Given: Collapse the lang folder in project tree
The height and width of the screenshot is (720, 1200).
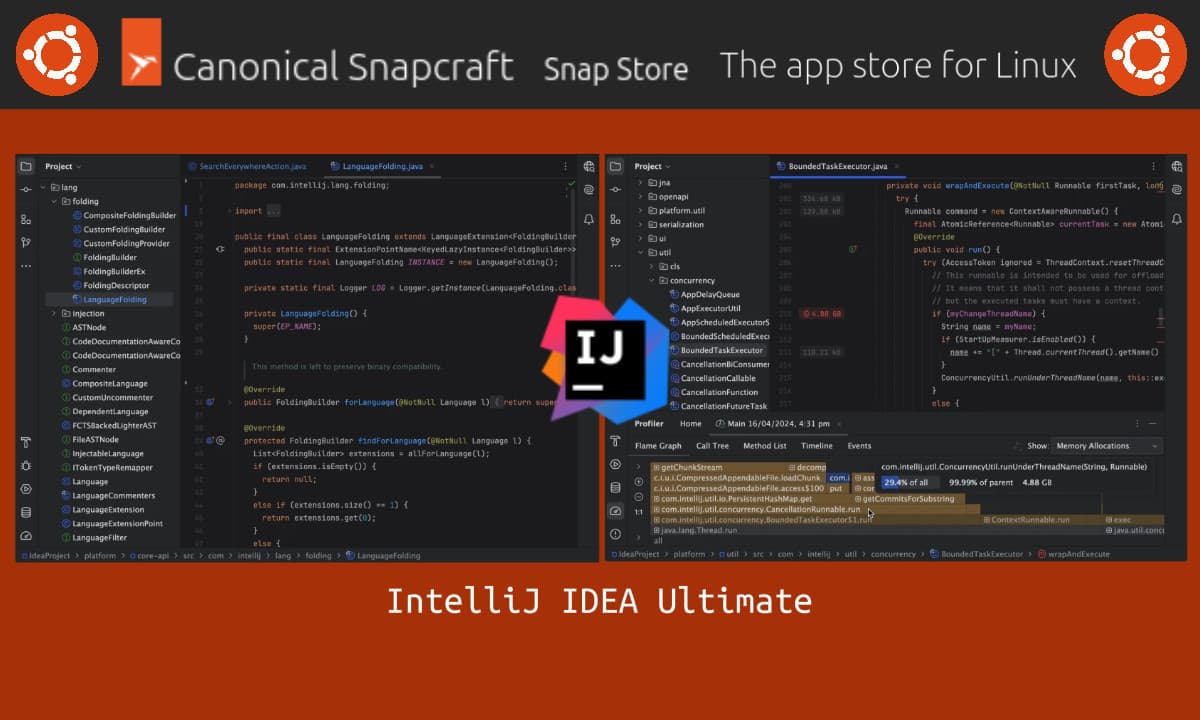Looking at the screenshot, I should tap(42, 187).
